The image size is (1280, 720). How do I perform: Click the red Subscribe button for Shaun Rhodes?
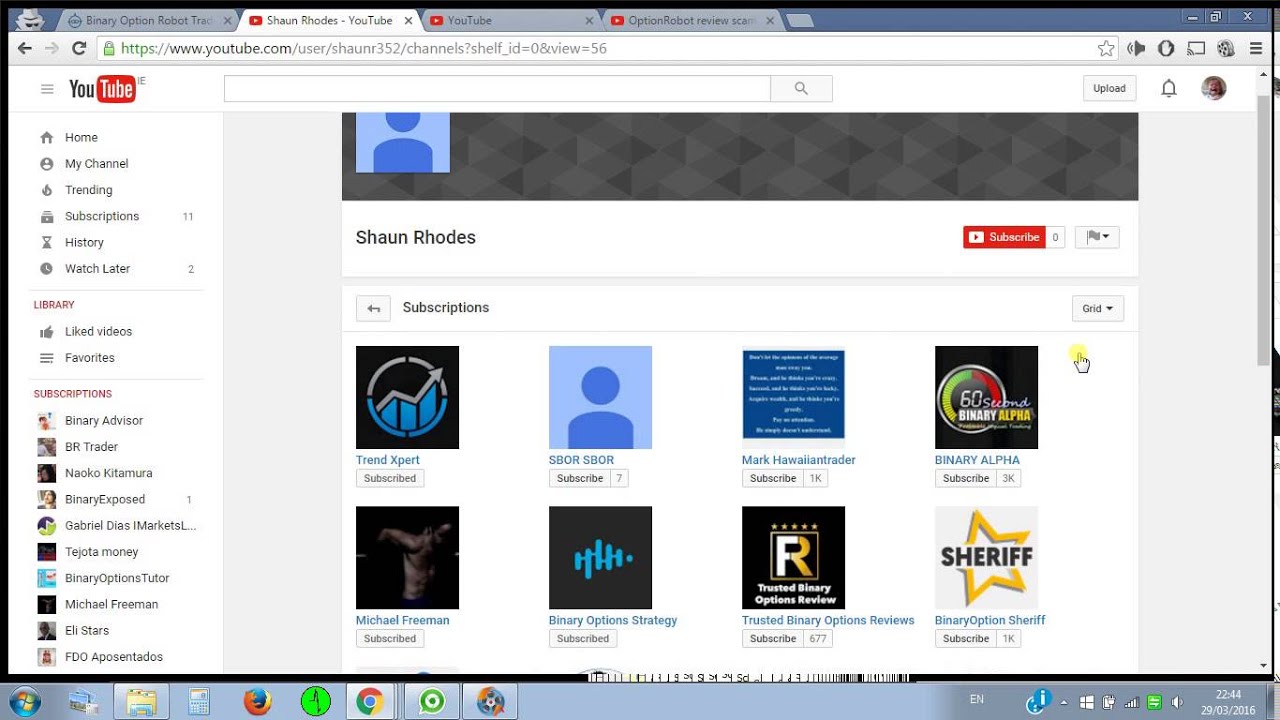click(x=1004, y=237)
